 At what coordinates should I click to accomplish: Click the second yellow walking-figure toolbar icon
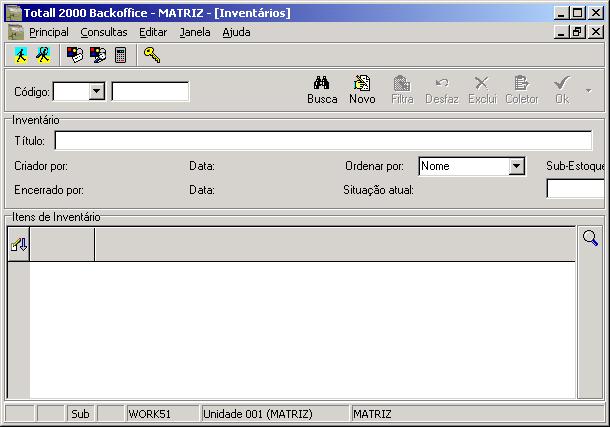tap(43, 55)
